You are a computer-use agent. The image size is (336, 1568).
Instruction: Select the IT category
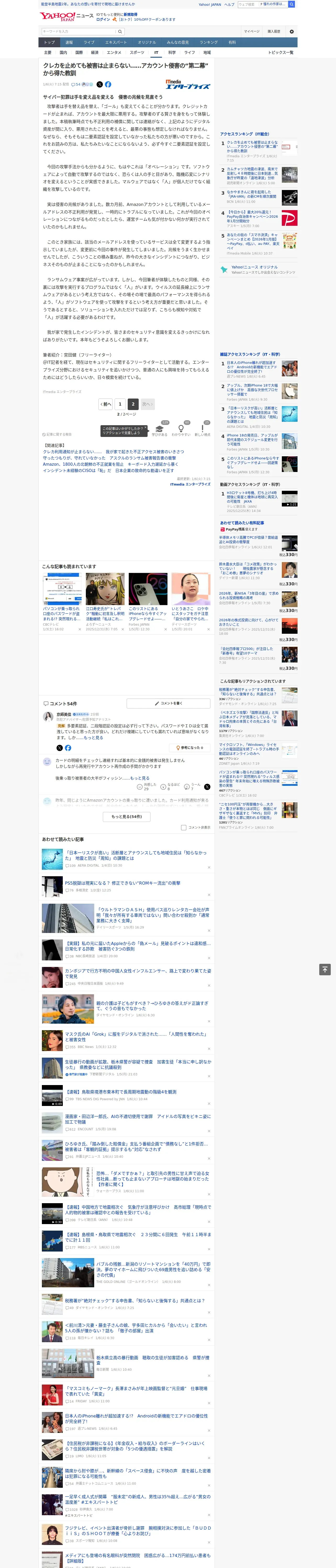point(156,52)
